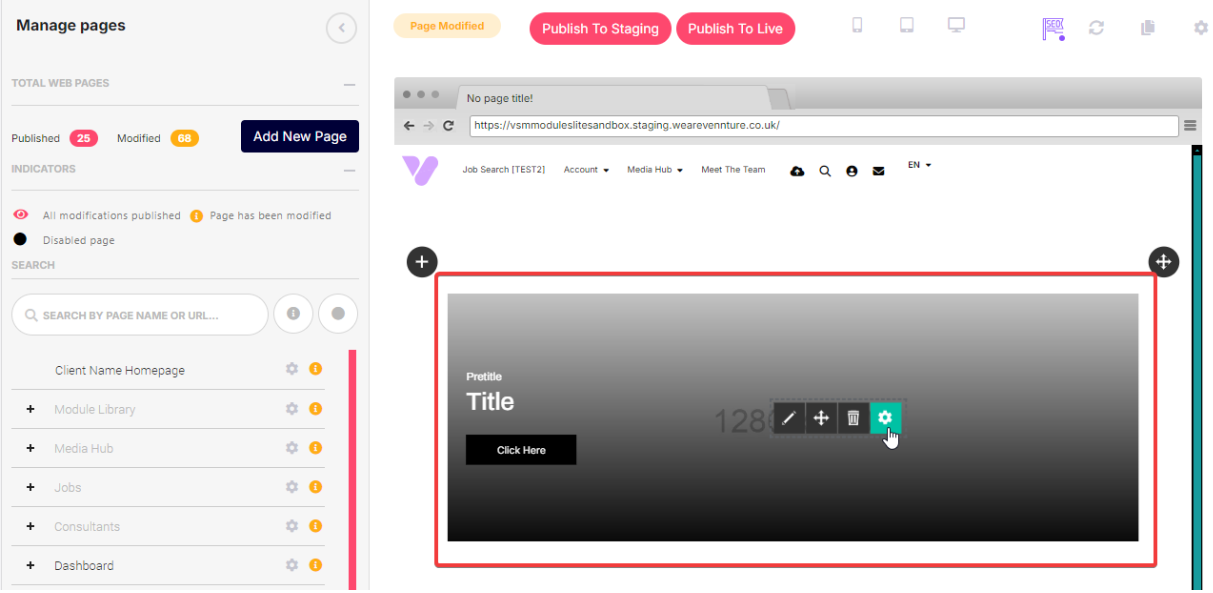Viewport: 1213px width, 593px height.
Task: Click the pencil edit module icon
Action: [x=789, y=418]
